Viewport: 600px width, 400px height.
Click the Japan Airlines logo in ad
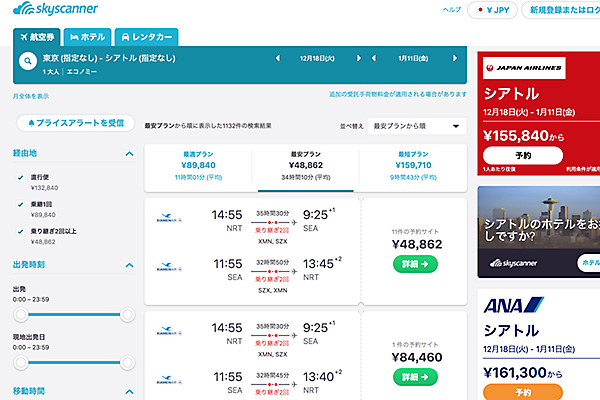click(x=524, y=68)
